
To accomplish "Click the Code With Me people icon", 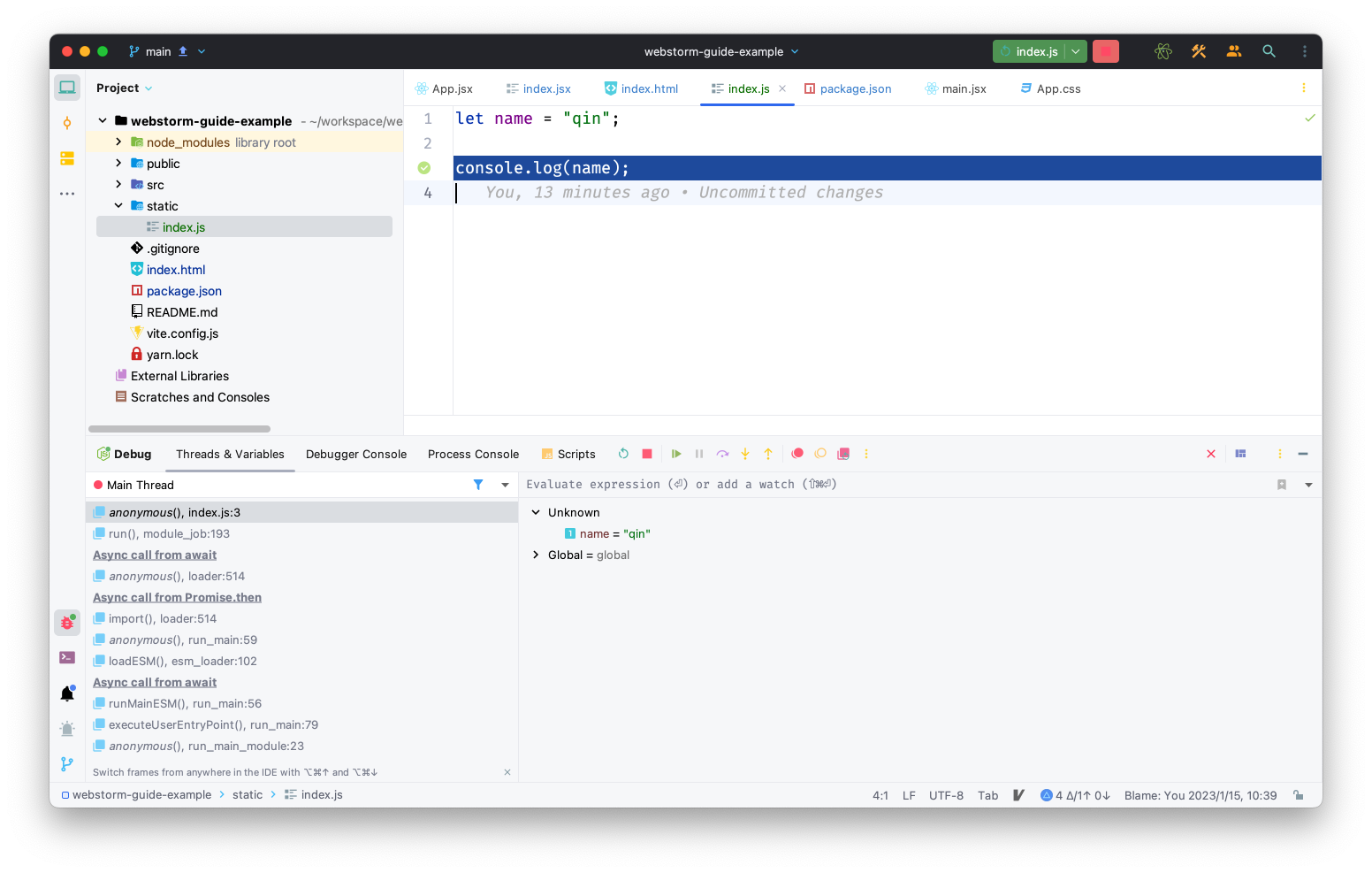I will pyautogui.click(x=1234, y=50).
